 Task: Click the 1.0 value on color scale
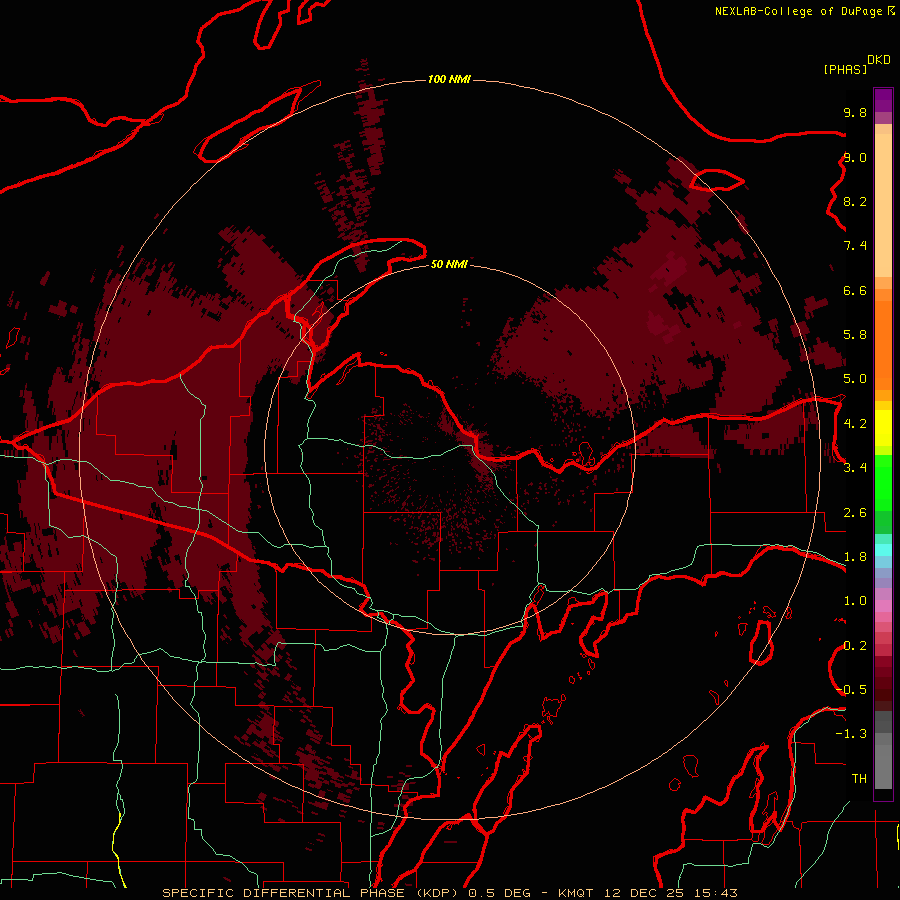(855, 601)
